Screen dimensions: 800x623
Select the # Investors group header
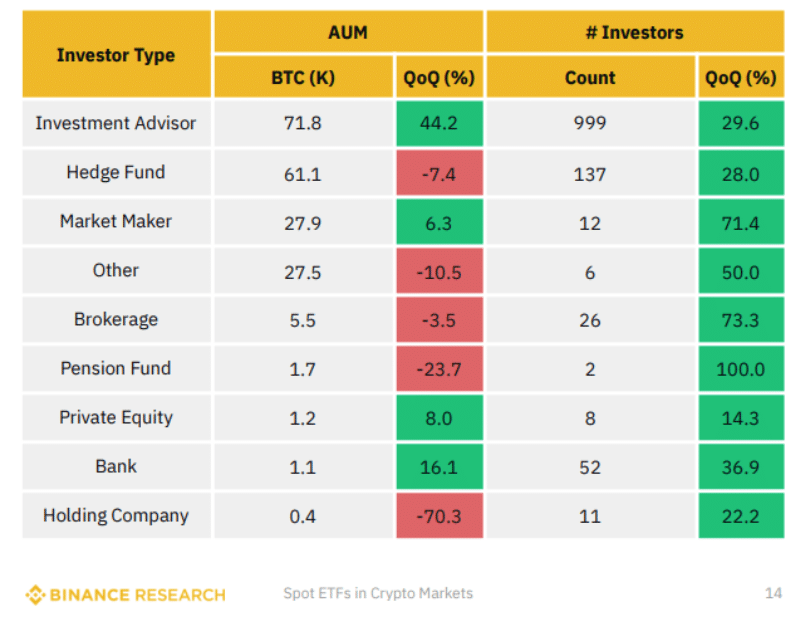tap(634, 32)
